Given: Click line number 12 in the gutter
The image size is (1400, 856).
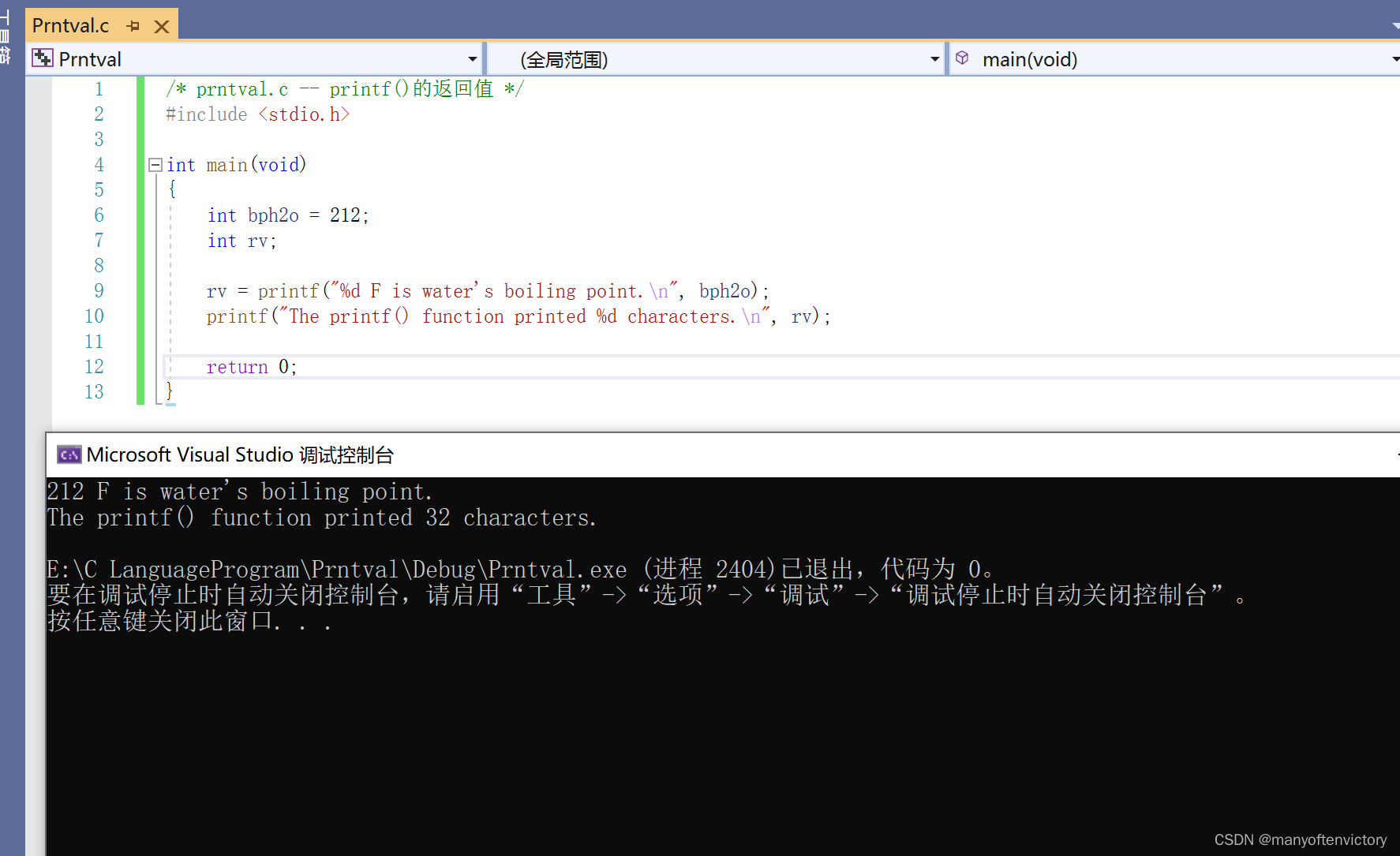Looking at the screenshot, I should tap(94, 366).
